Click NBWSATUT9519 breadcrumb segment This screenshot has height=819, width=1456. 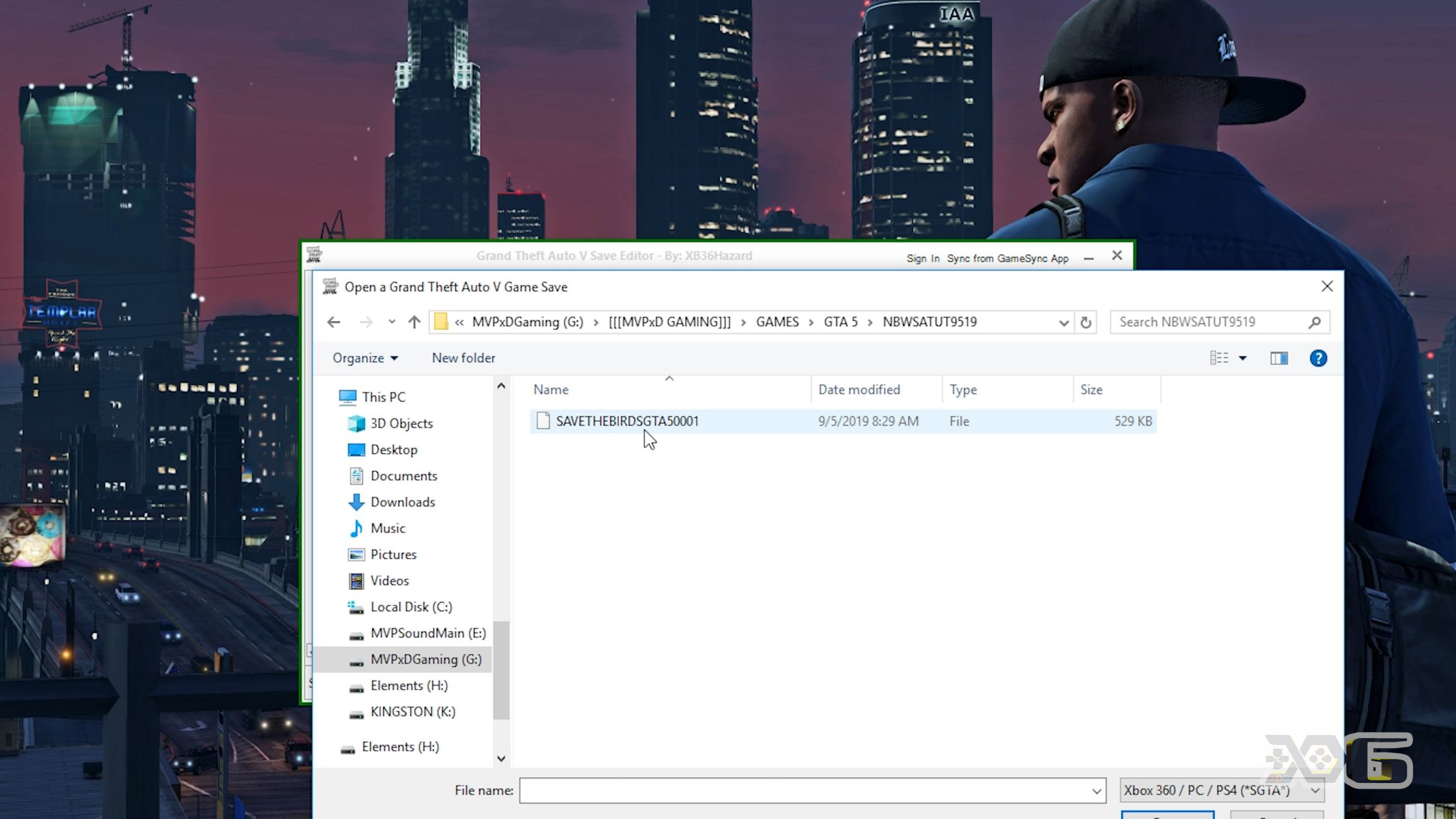coord(930,322)
